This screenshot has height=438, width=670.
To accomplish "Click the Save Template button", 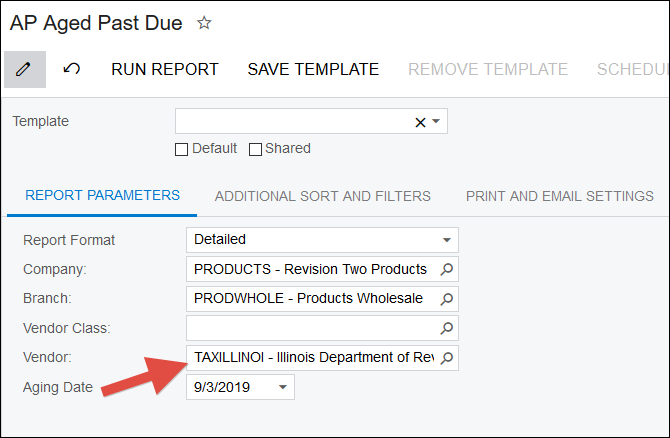I will [313, 69].
